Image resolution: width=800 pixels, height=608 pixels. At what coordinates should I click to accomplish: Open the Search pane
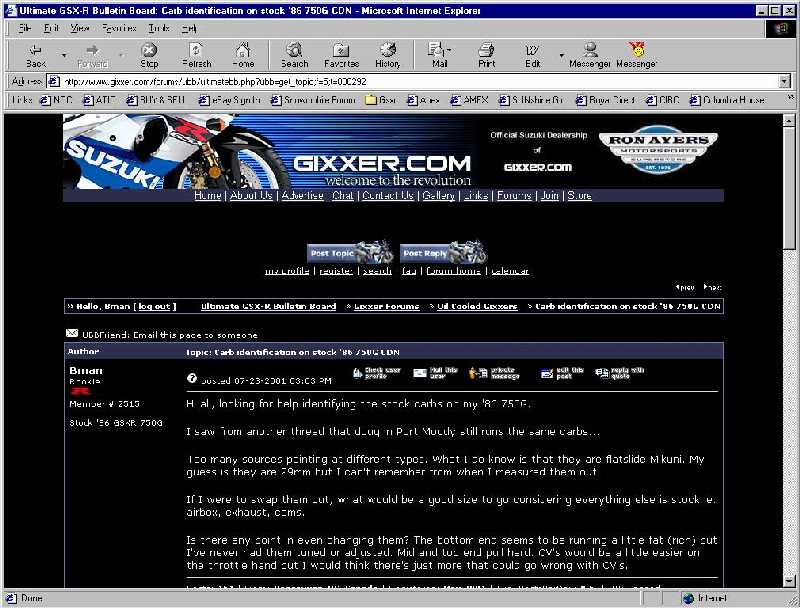pyautogui.click(x=294, y=56)
